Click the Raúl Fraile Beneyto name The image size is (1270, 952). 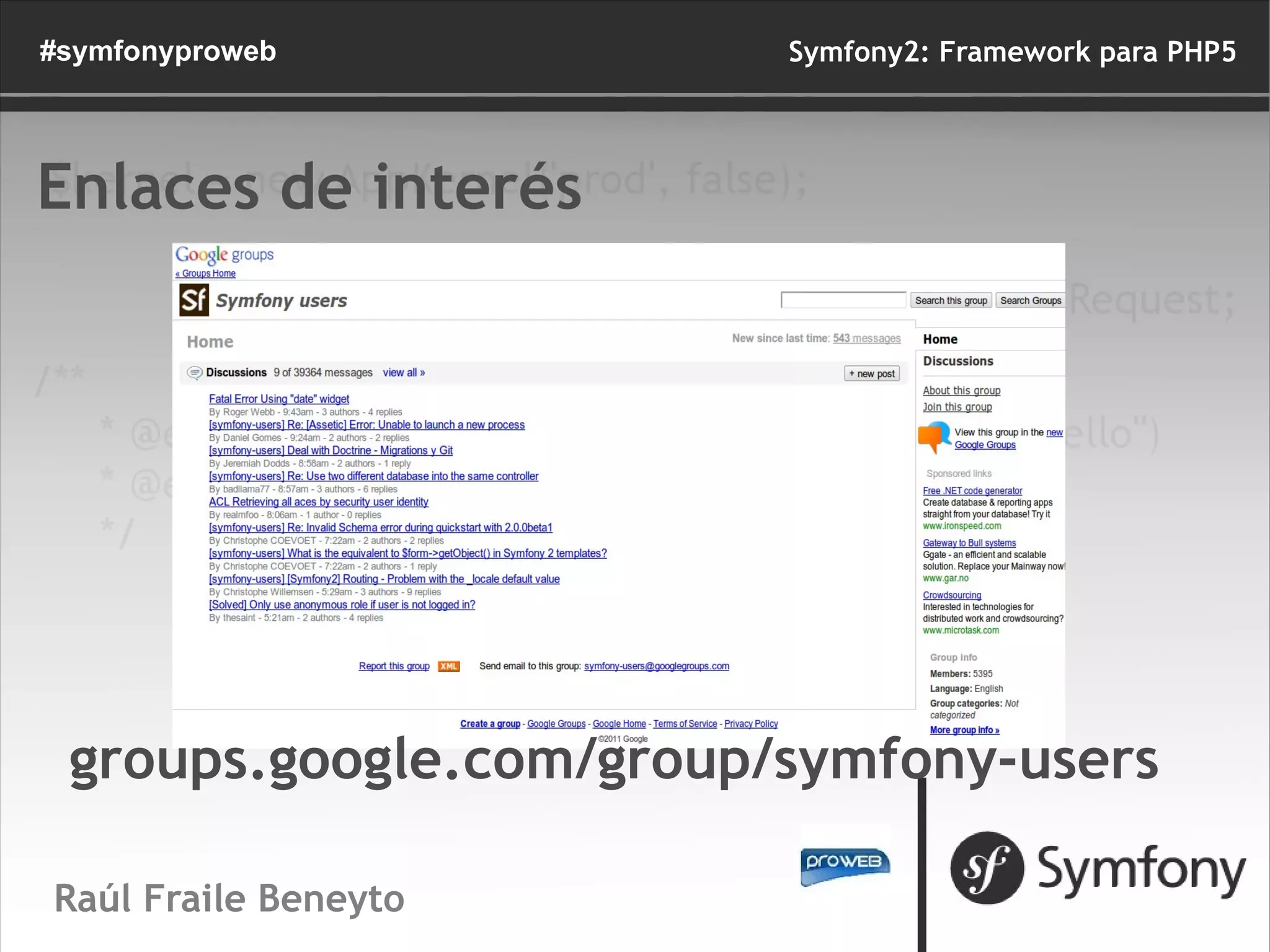(229, 897)
